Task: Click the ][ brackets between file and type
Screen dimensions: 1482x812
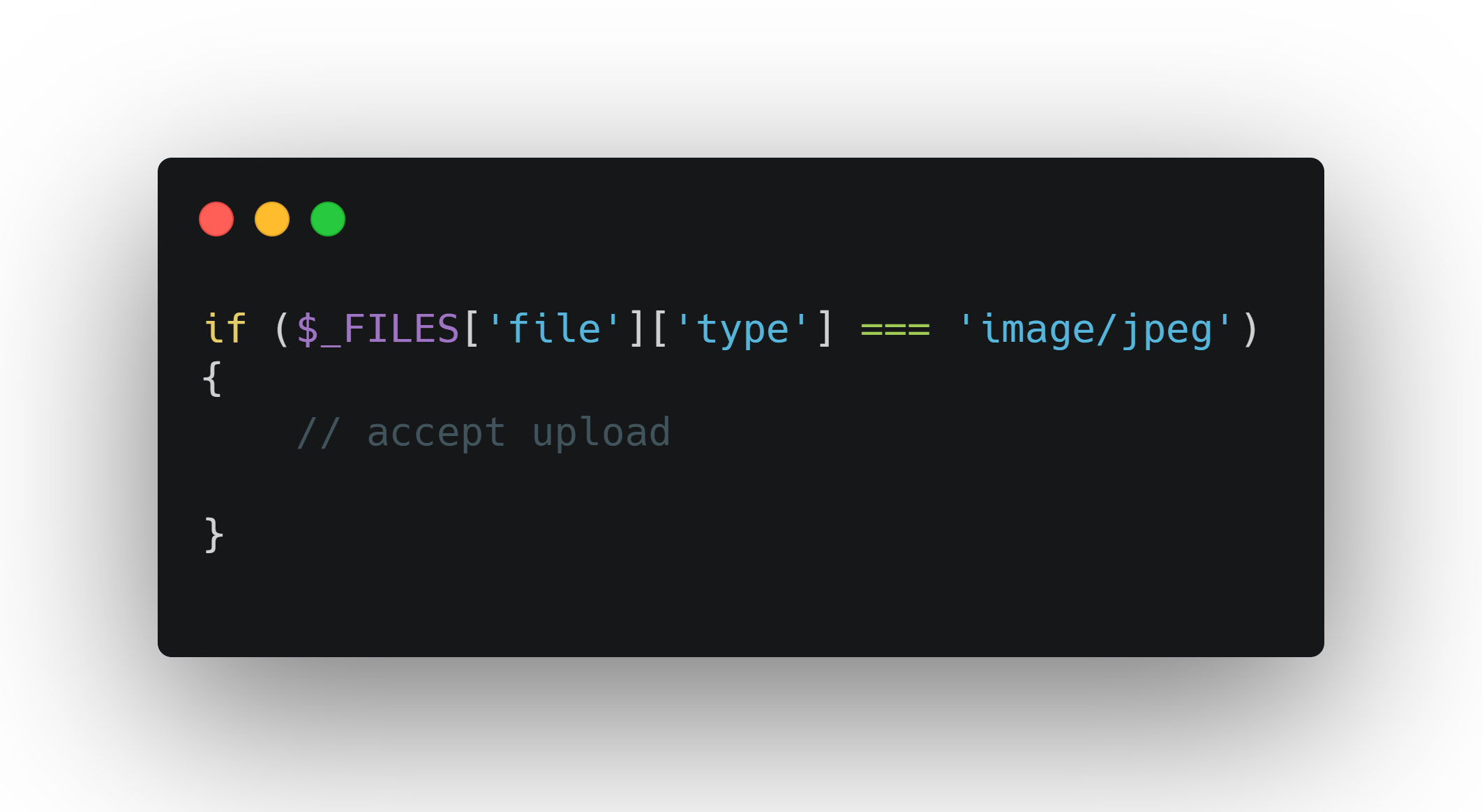Action: (648, 329)
